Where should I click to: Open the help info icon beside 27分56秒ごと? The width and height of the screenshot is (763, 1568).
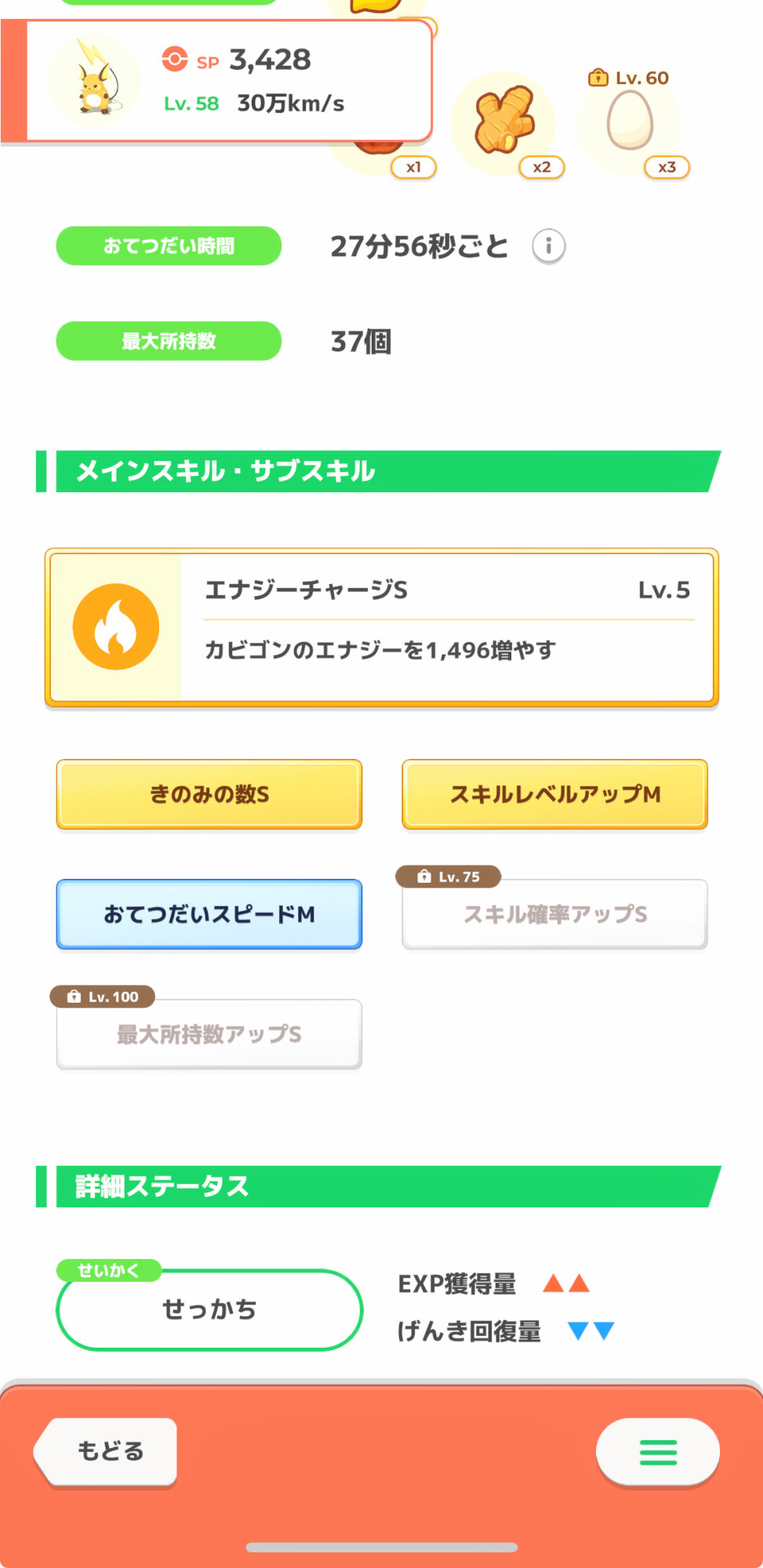point(548,246)
